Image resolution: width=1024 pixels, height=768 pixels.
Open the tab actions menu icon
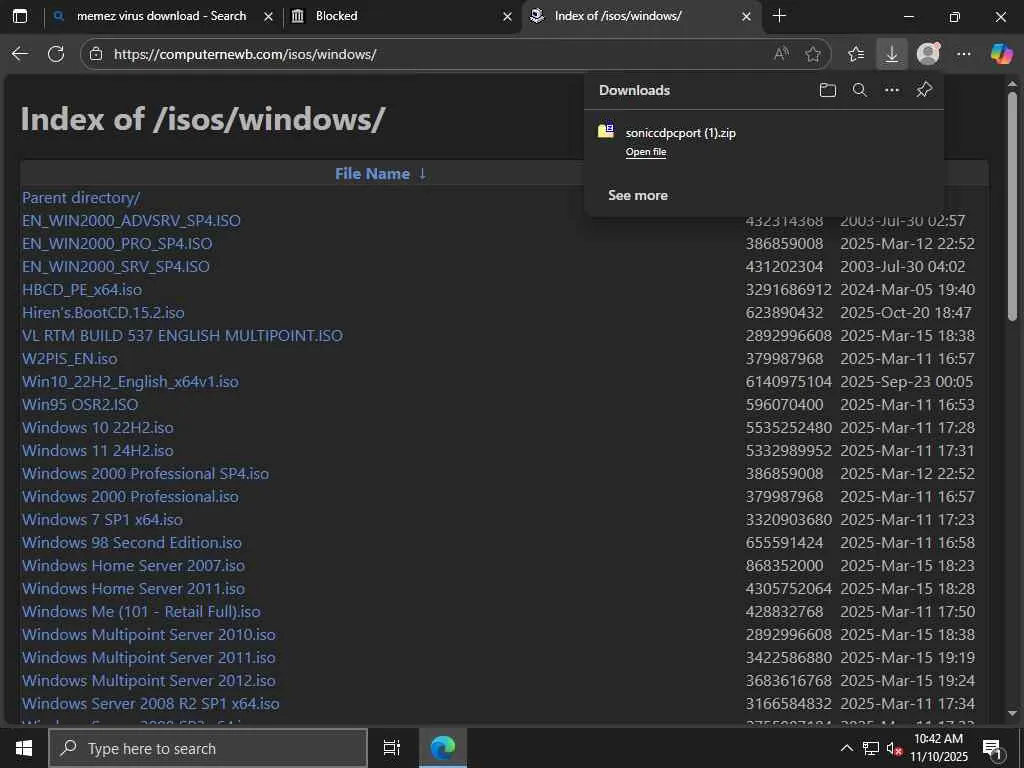coord(20,16)
